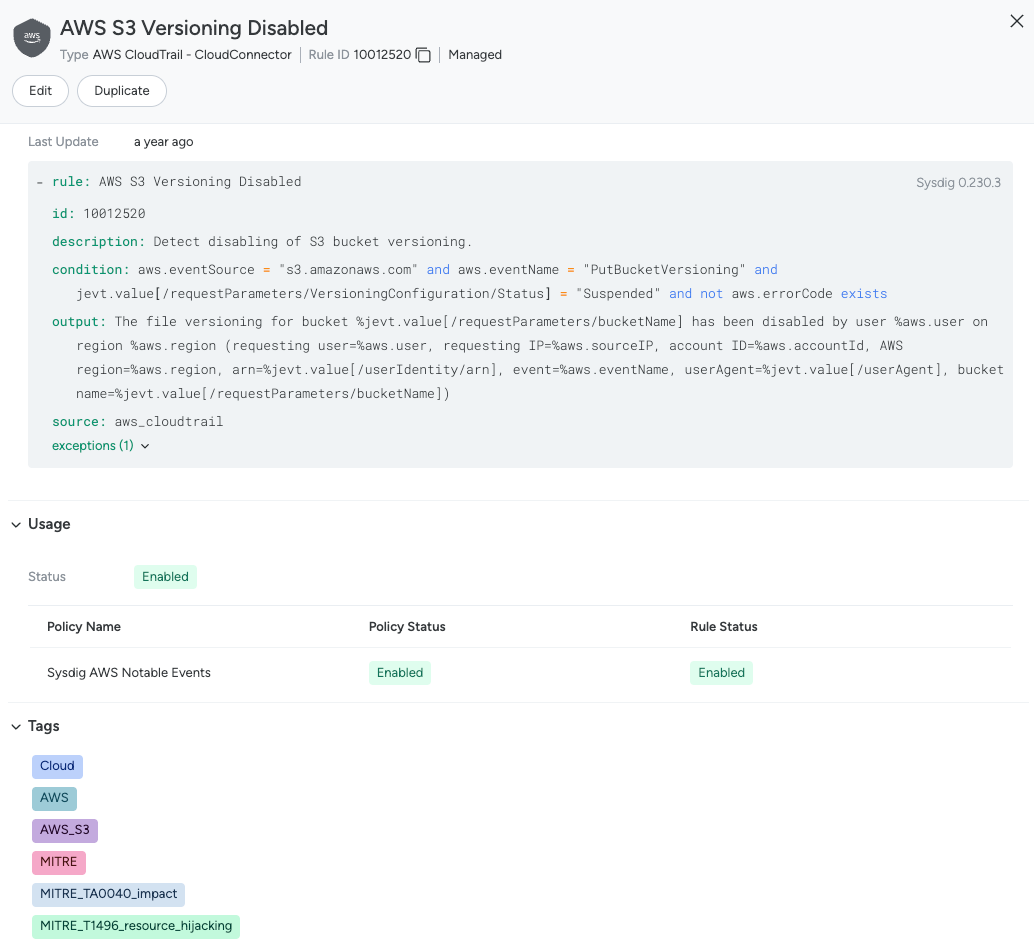Select the MITRE tag
The image size is (1034, 947).
click(59, 862)
